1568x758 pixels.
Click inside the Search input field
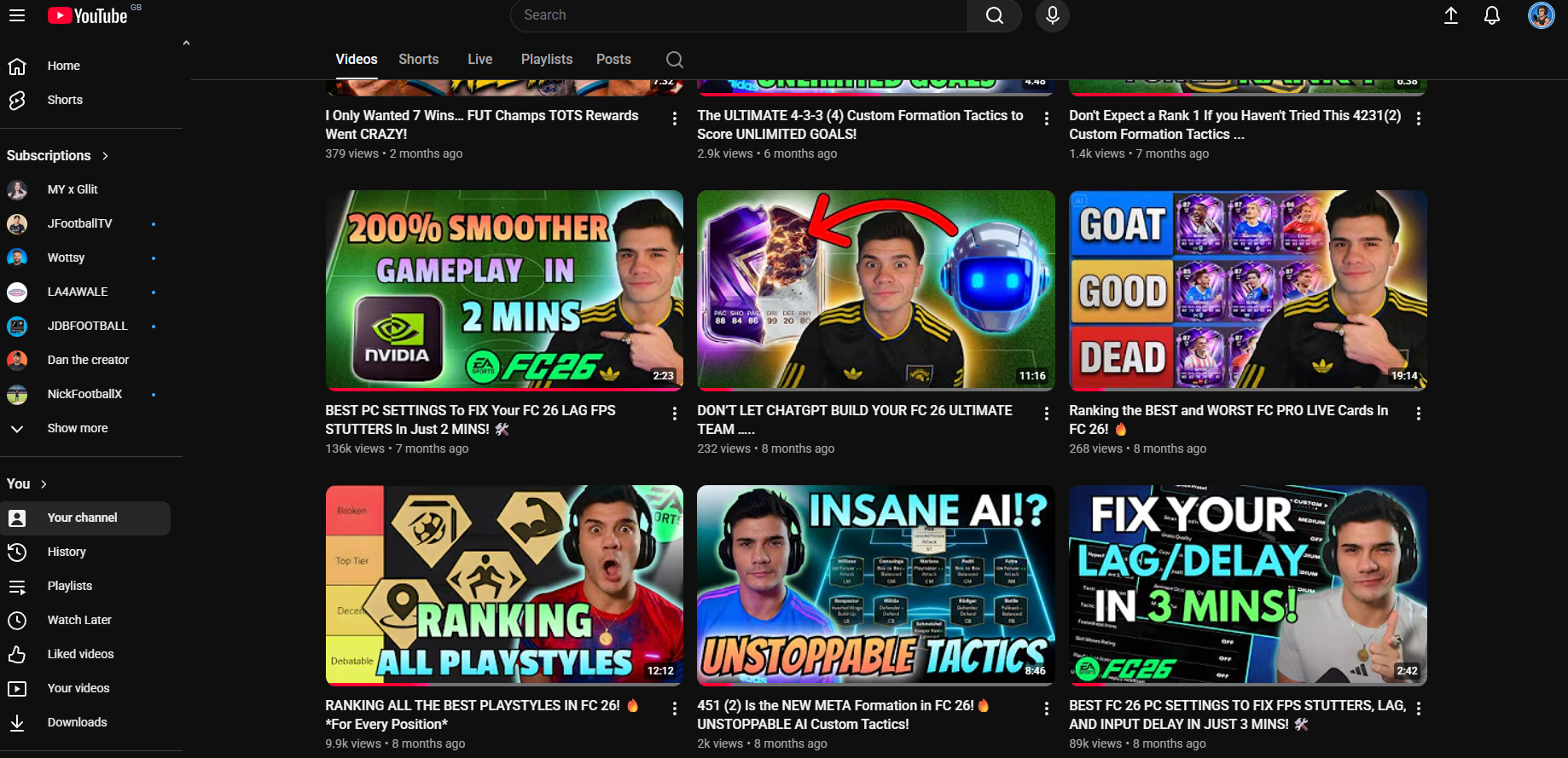[739, 15]
